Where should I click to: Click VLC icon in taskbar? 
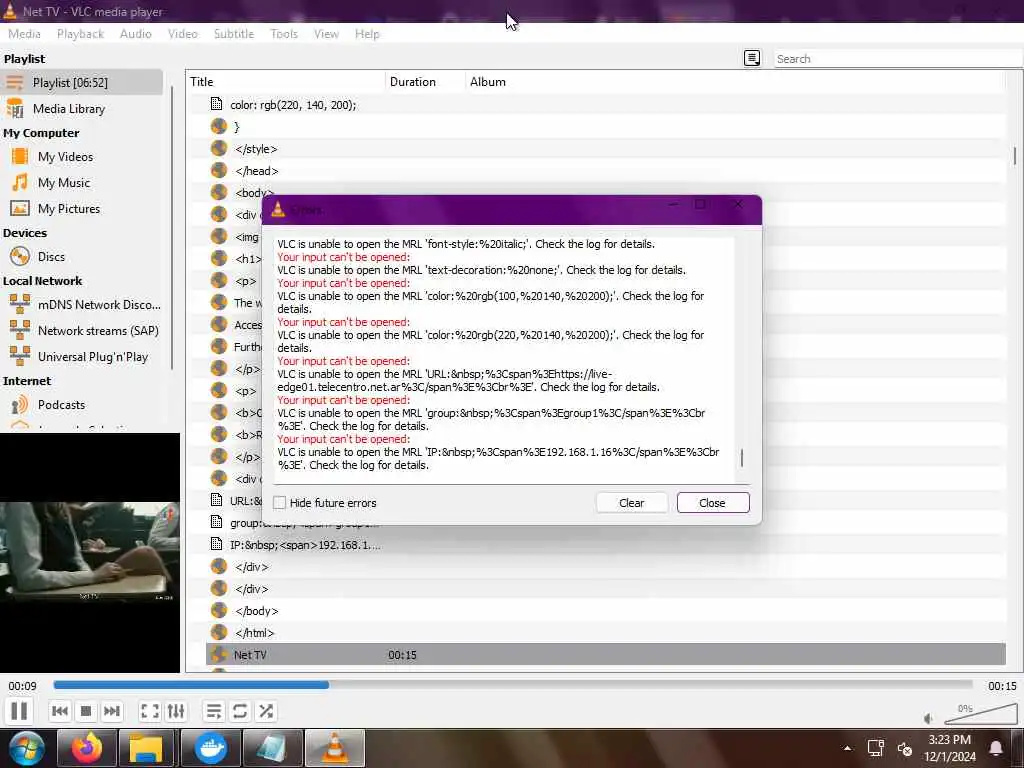point(334,748)
